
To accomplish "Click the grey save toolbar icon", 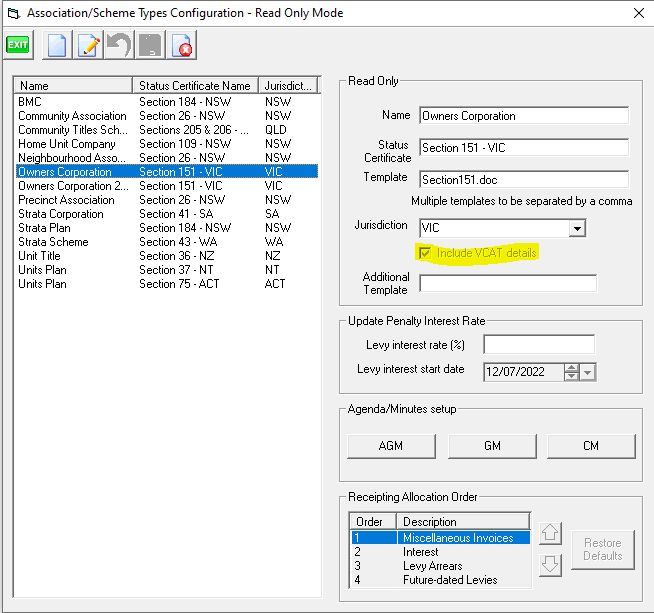I will [150, 45].
